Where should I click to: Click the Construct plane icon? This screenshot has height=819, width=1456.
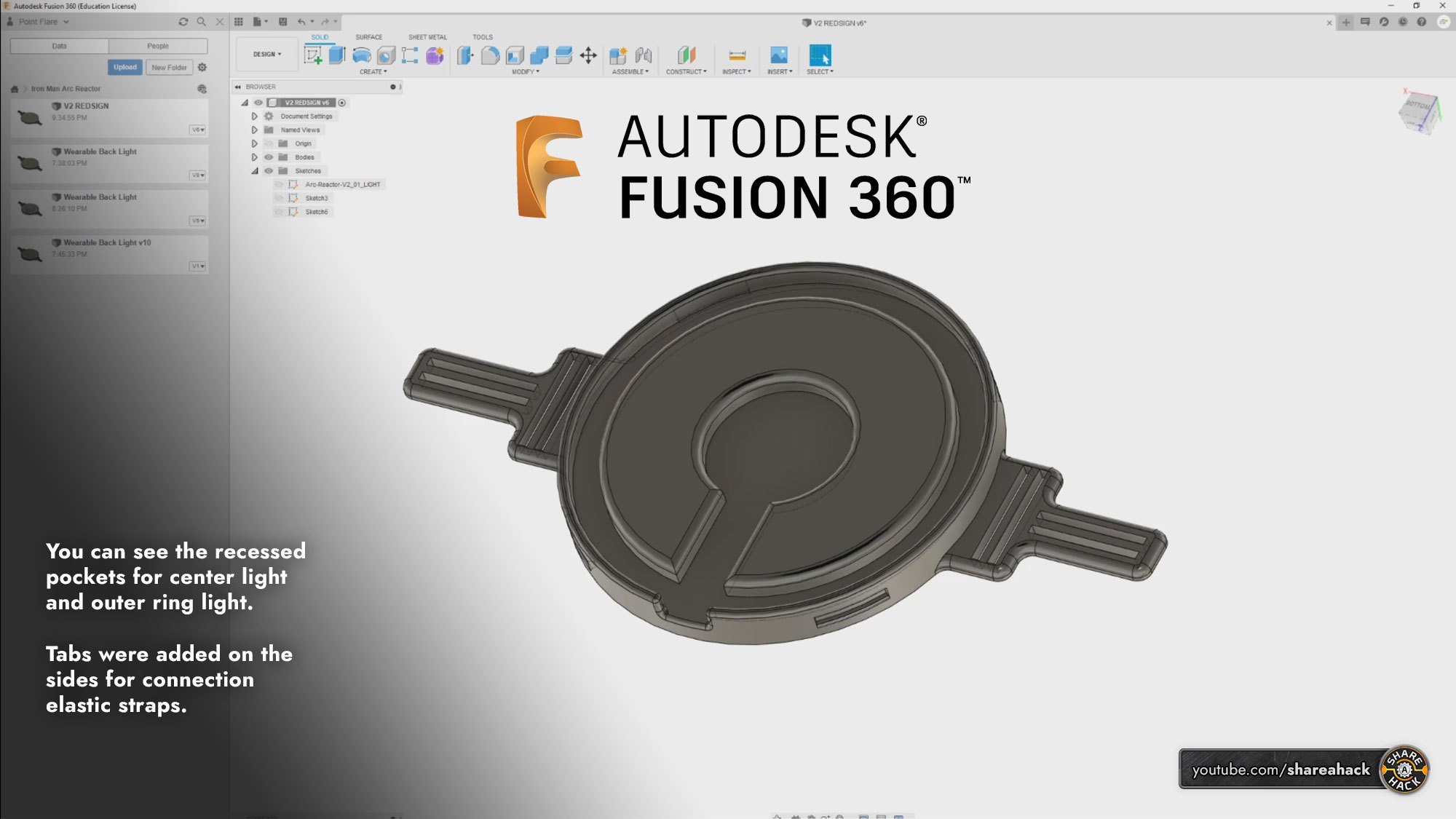686,55
